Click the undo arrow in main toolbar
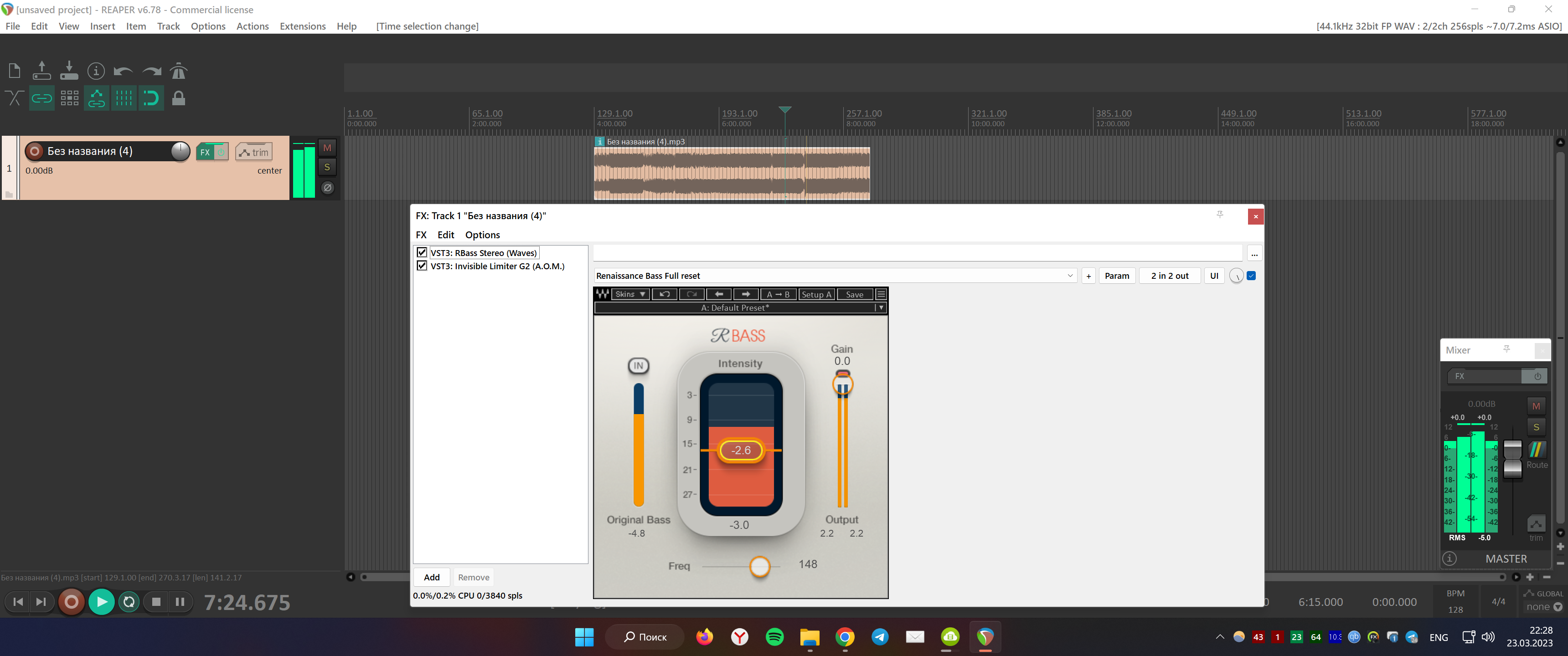Image resolution: width=1568 pixels, height=656 pixels. click(x=123, y=71)
